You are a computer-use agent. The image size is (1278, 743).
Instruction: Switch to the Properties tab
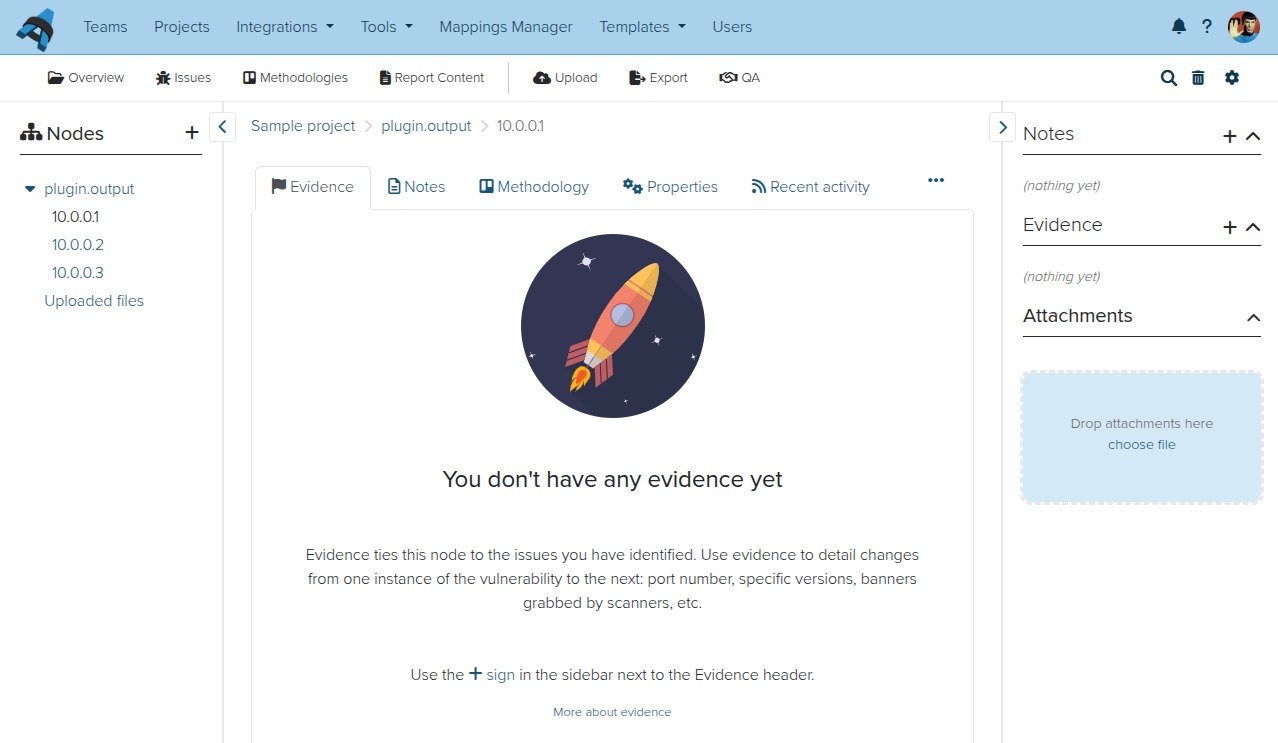coord(670,187)
